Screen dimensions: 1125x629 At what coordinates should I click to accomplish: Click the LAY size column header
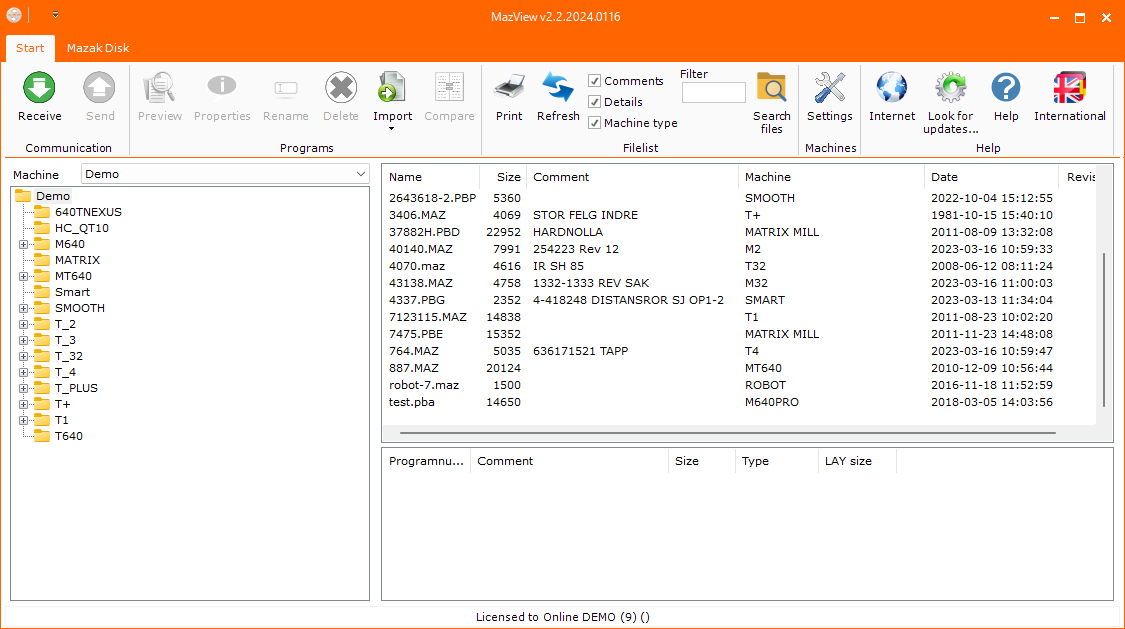pyautogui.click(x=857, y=461)
